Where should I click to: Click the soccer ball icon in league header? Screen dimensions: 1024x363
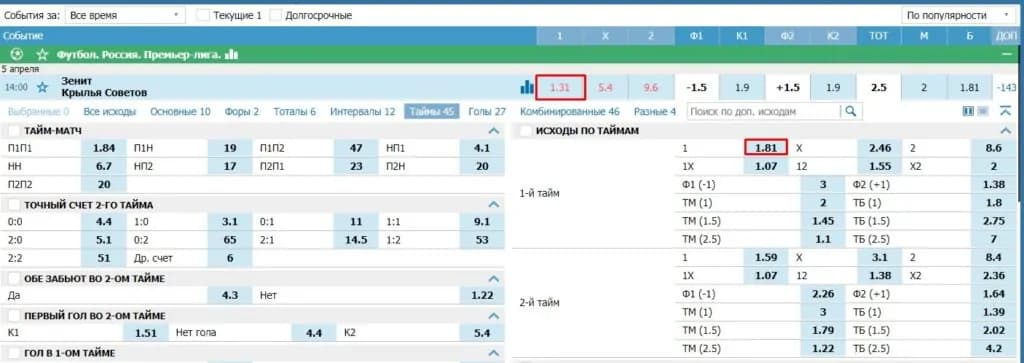[18, 55]
